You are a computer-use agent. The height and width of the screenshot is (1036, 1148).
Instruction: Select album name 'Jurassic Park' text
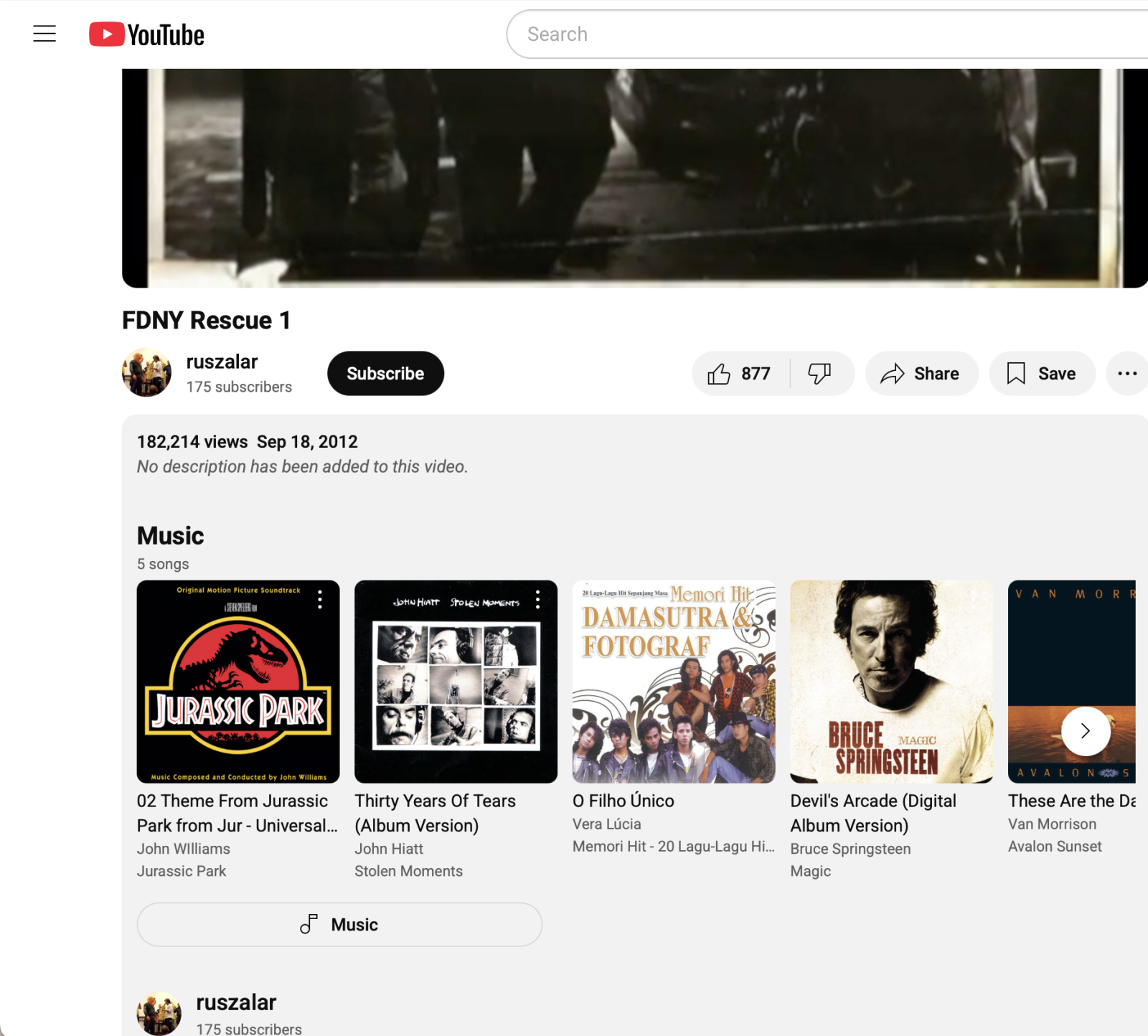pos(182,871)
